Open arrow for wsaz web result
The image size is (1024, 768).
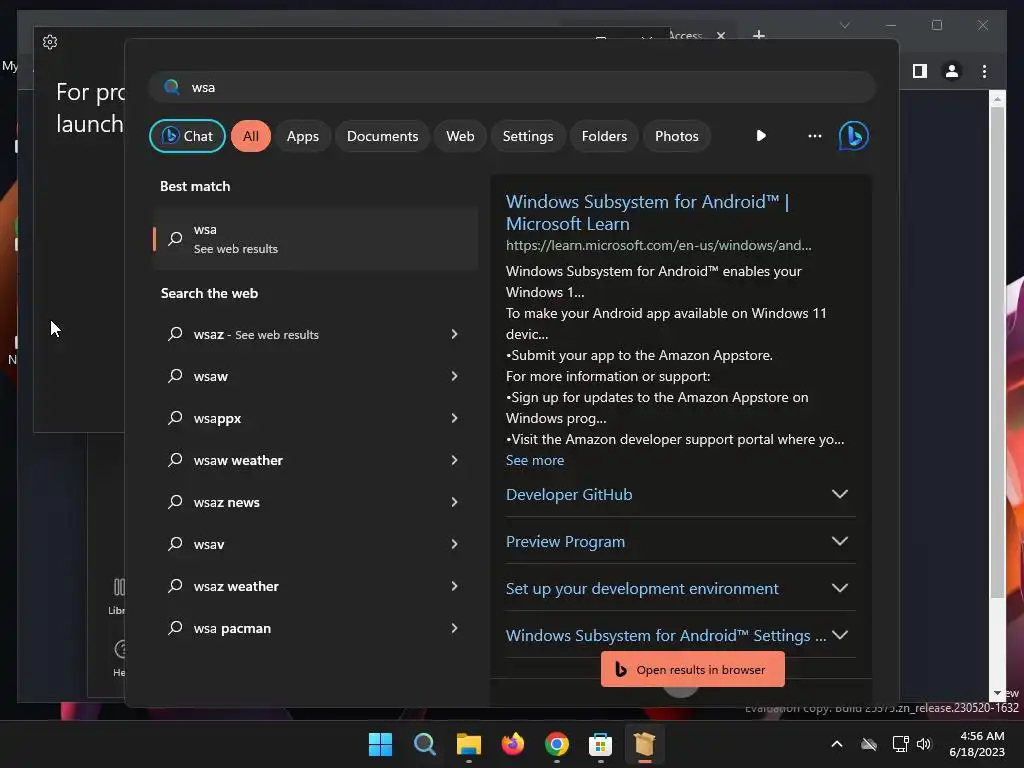coord(455,334)
